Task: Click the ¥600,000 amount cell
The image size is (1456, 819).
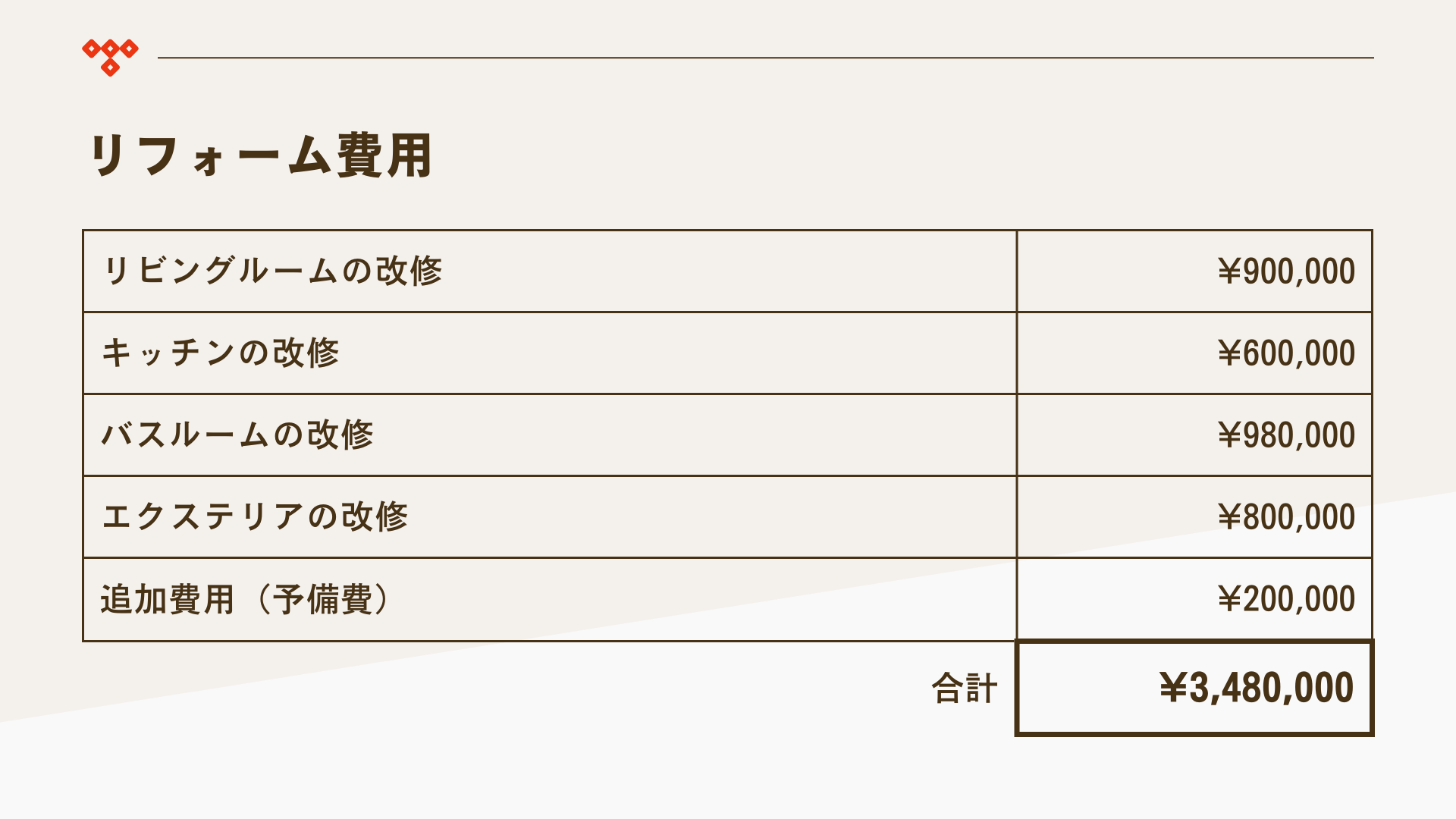Action: [x=1194, y=353]
